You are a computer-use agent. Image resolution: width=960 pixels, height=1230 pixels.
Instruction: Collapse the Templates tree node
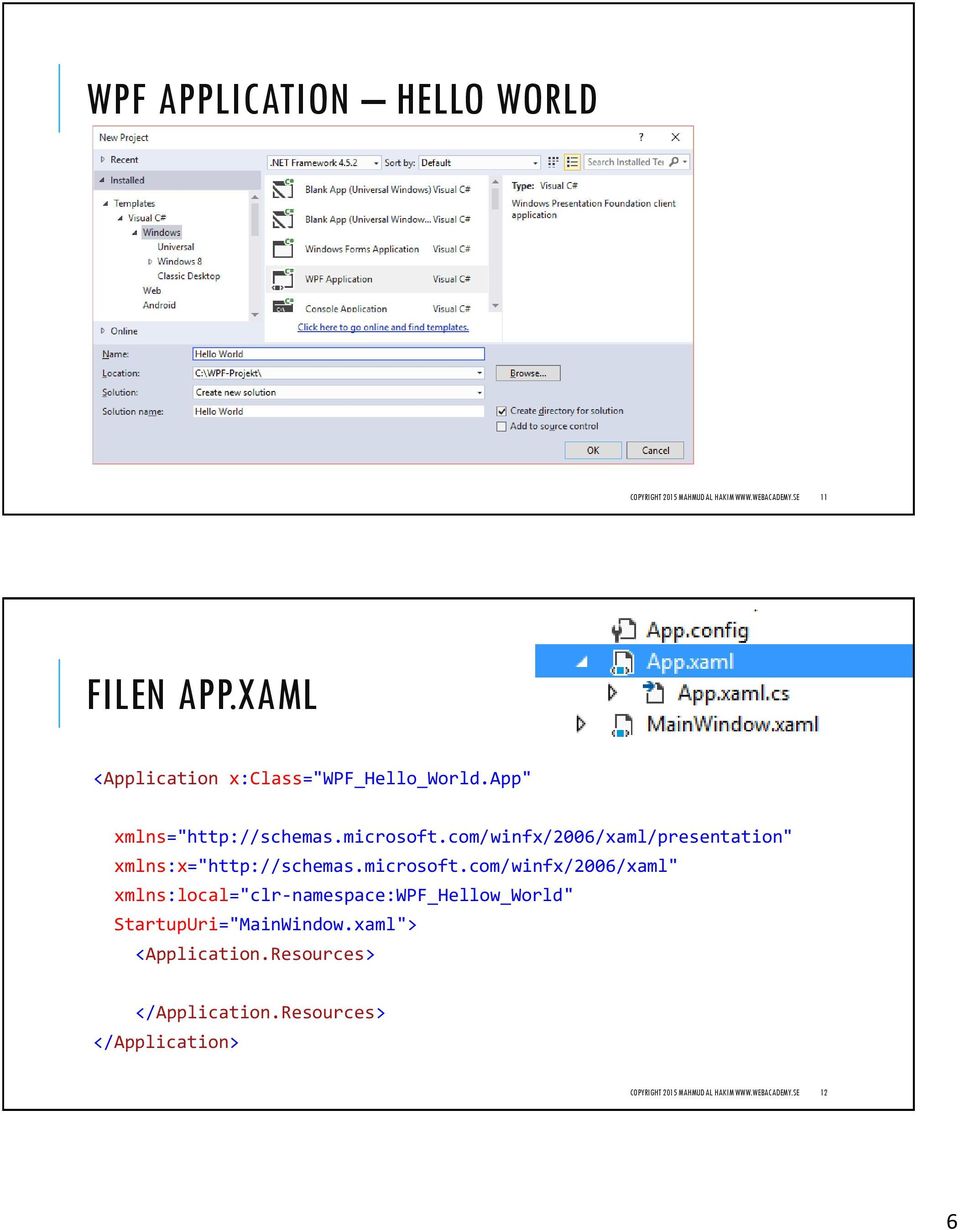pyautogui.click(x=105, y=204)
